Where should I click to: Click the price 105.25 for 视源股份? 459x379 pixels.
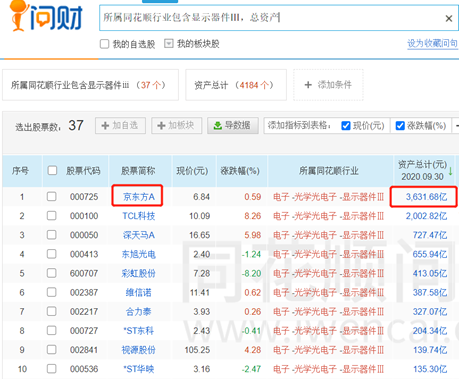pyautogui.click(x=197, y=350)
